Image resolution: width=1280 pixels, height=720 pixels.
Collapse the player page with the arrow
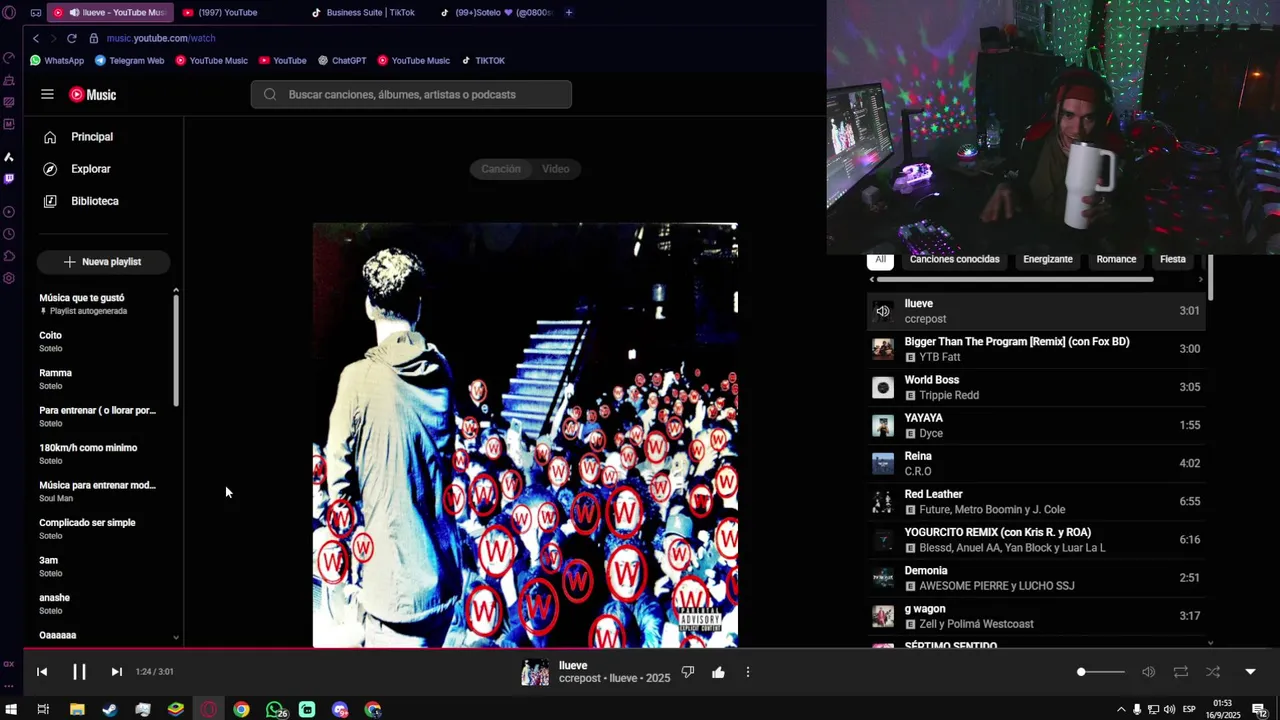click(x=1250, y=672)
